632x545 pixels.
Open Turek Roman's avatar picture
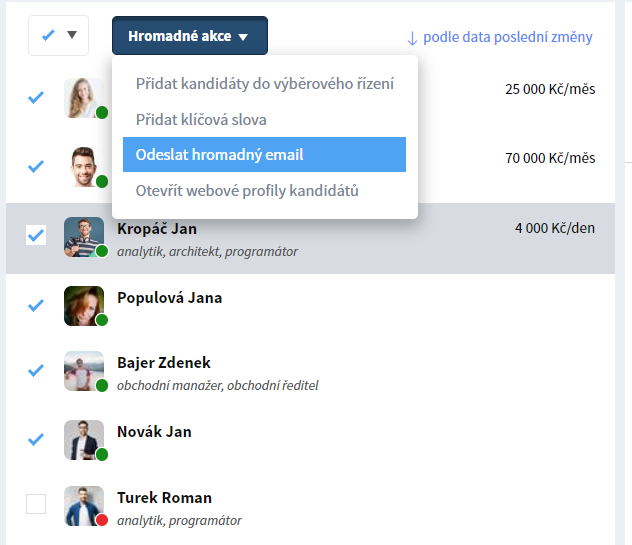[x=84, y=506]
